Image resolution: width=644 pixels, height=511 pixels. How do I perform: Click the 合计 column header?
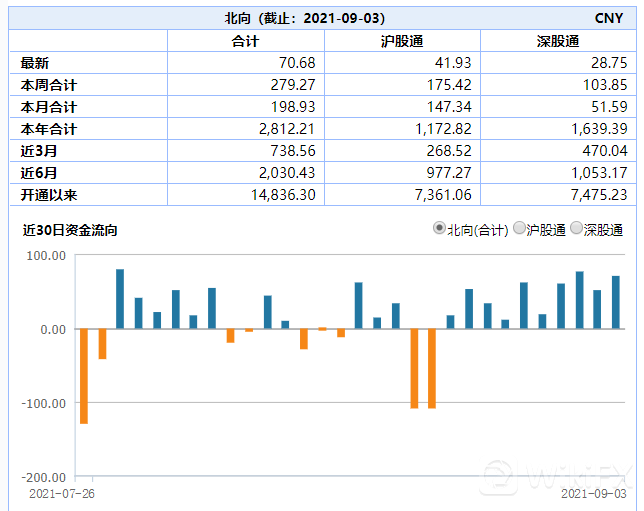[246, 41]
